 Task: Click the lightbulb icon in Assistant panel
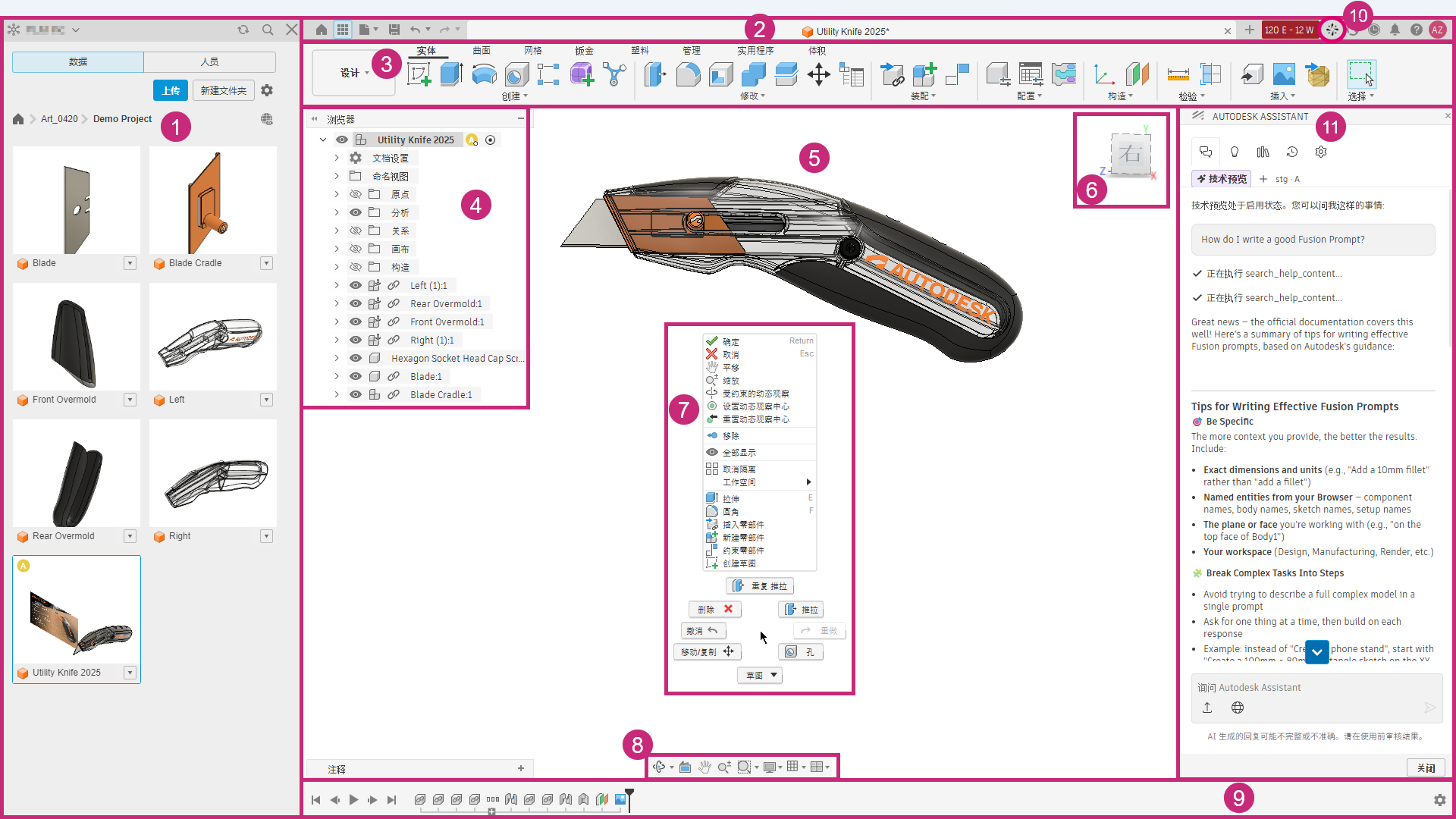[1235, 152]
